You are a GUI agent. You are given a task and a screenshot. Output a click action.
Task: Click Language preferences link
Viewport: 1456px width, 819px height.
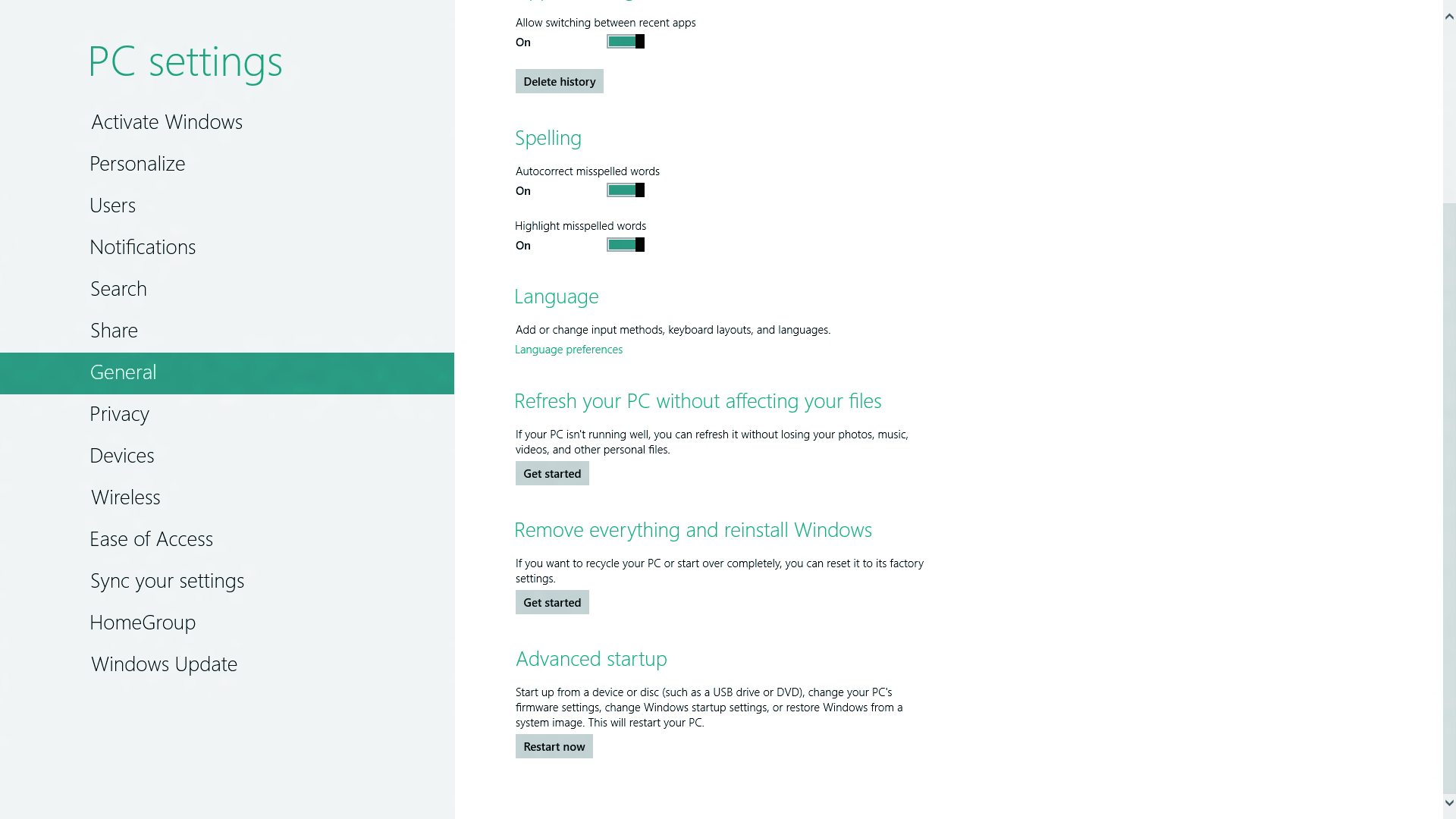pyautogui.click(x=569, y=349)
